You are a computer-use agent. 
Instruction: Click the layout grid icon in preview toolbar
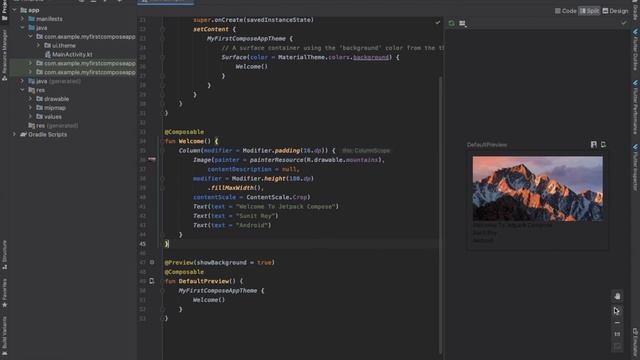pyautogui.click(x=462, y=24)
